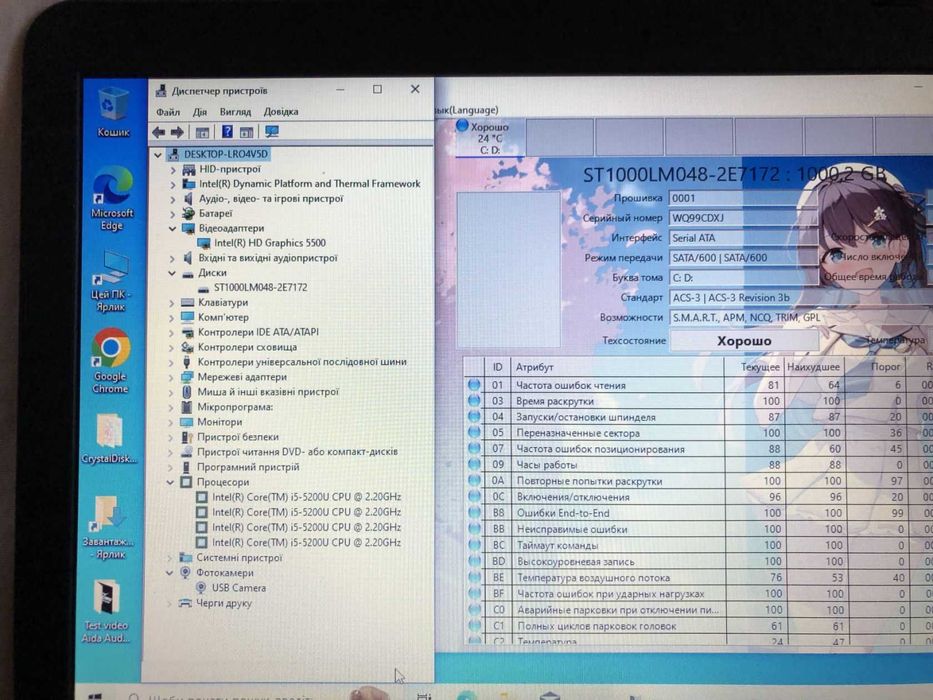
Task: Click the status circle on row 05 Переназначенные сектора
Action: 474,433
